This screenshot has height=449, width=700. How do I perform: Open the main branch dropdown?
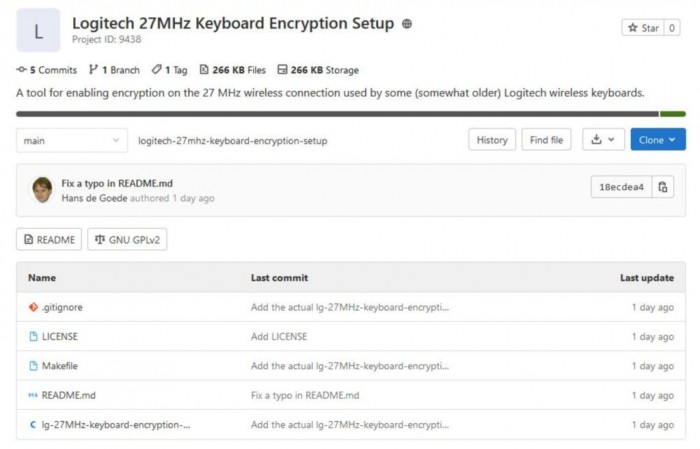72,141
